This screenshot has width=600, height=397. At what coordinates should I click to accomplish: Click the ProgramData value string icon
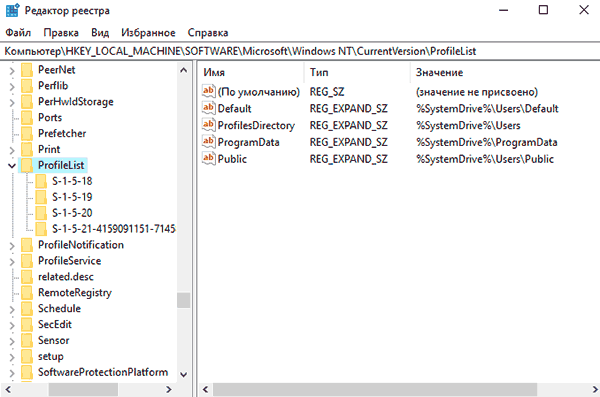pos(209,142)
